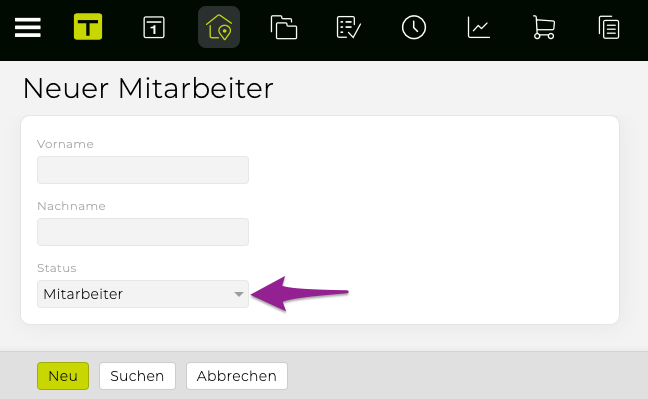
Task: Click the Abbrechen button
Action: pyautogui.click(x=237, y=376)
